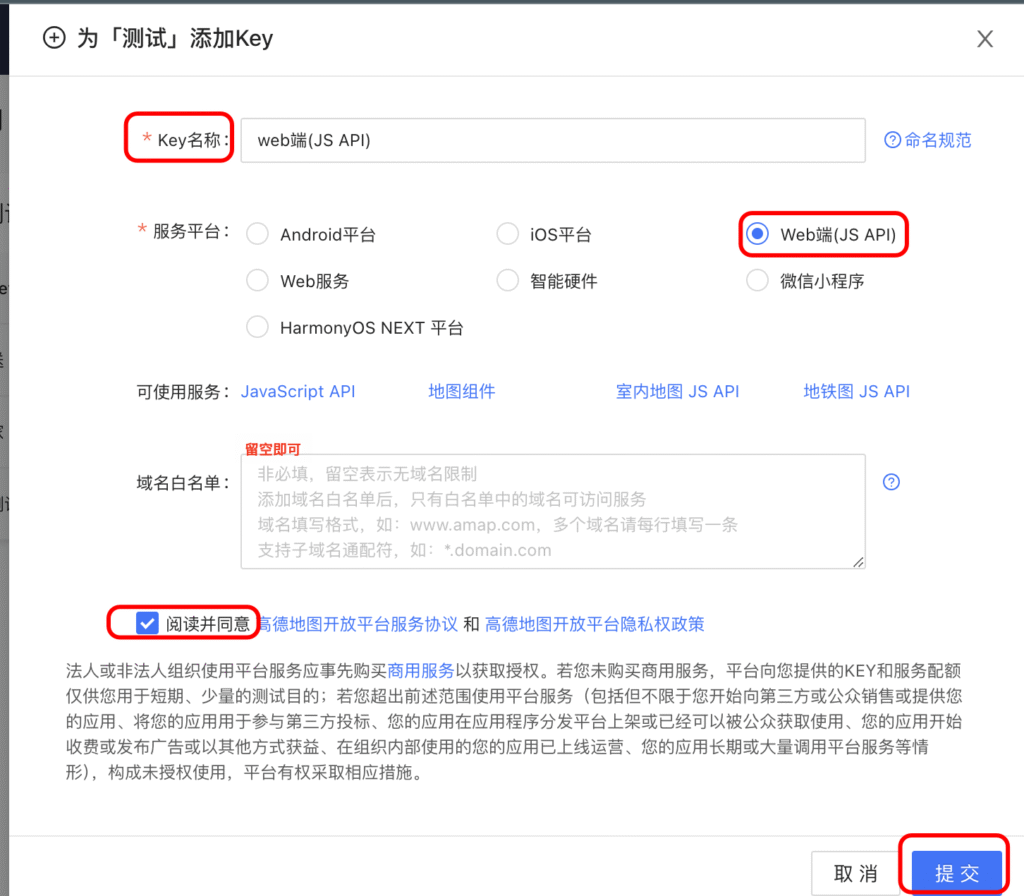Open the 地图组件 service link
The height and width of the screenshot is (896, 1024).
point(461,391)
